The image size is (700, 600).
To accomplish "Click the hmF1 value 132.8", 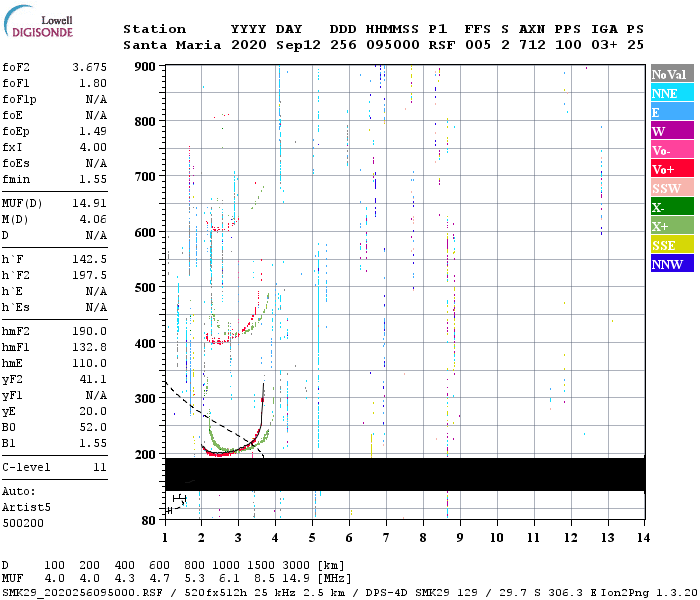I will [x=90, y=347].
